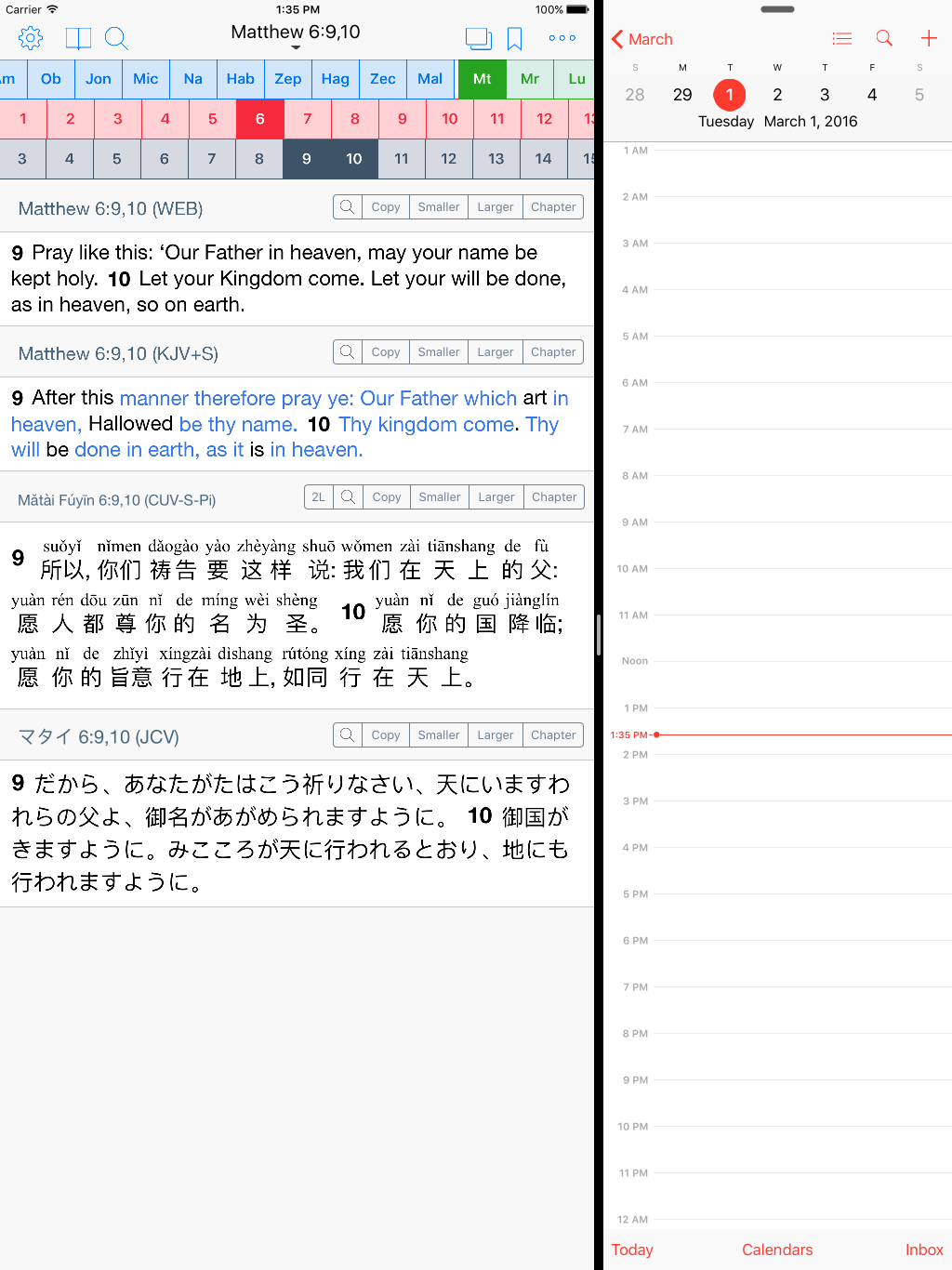Open the Calendars list at bottom
The image size is (952, 1270).
[777, 1250]
